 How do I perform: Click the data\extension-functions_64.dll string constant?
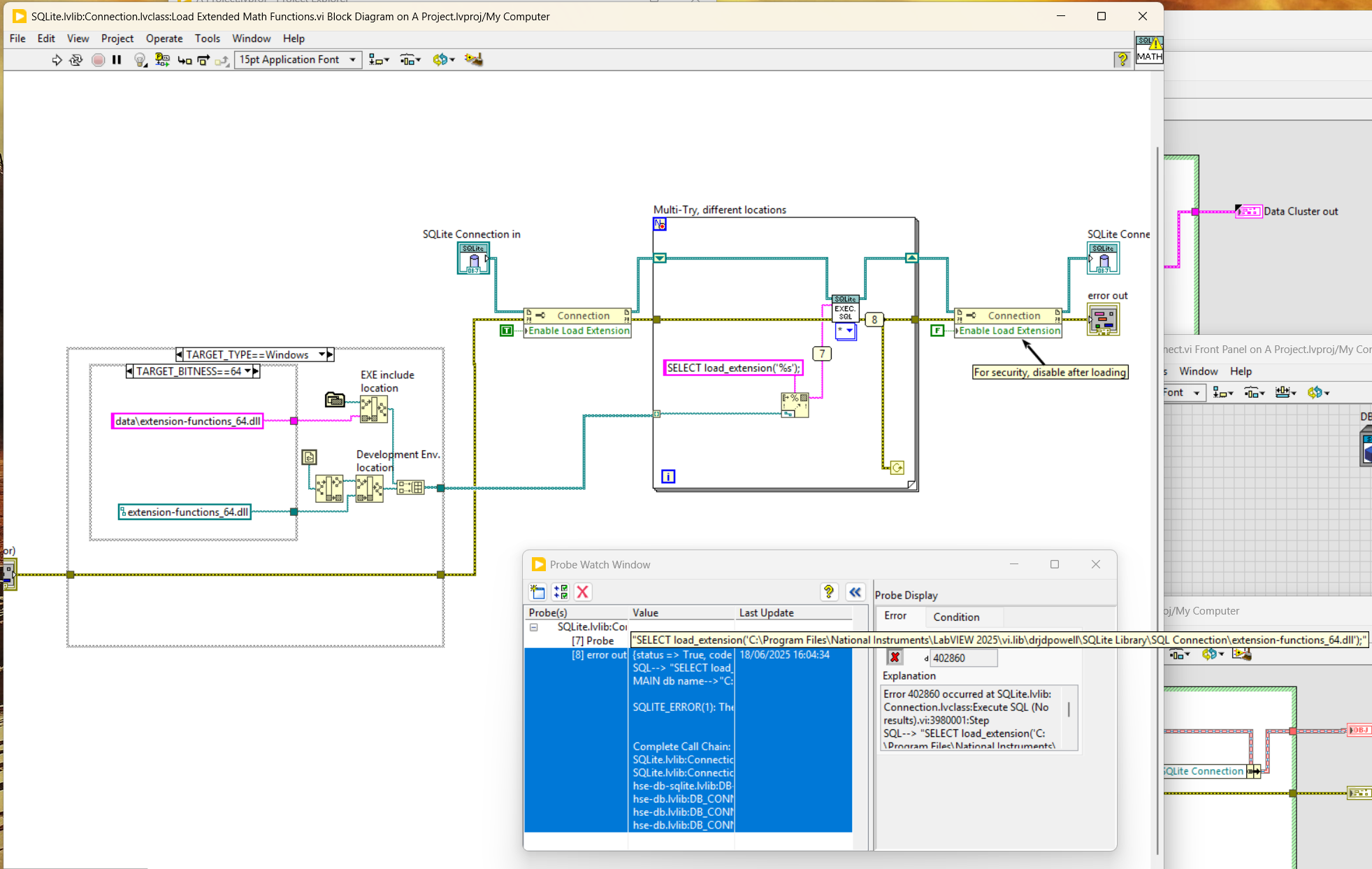tap(187, 421)
